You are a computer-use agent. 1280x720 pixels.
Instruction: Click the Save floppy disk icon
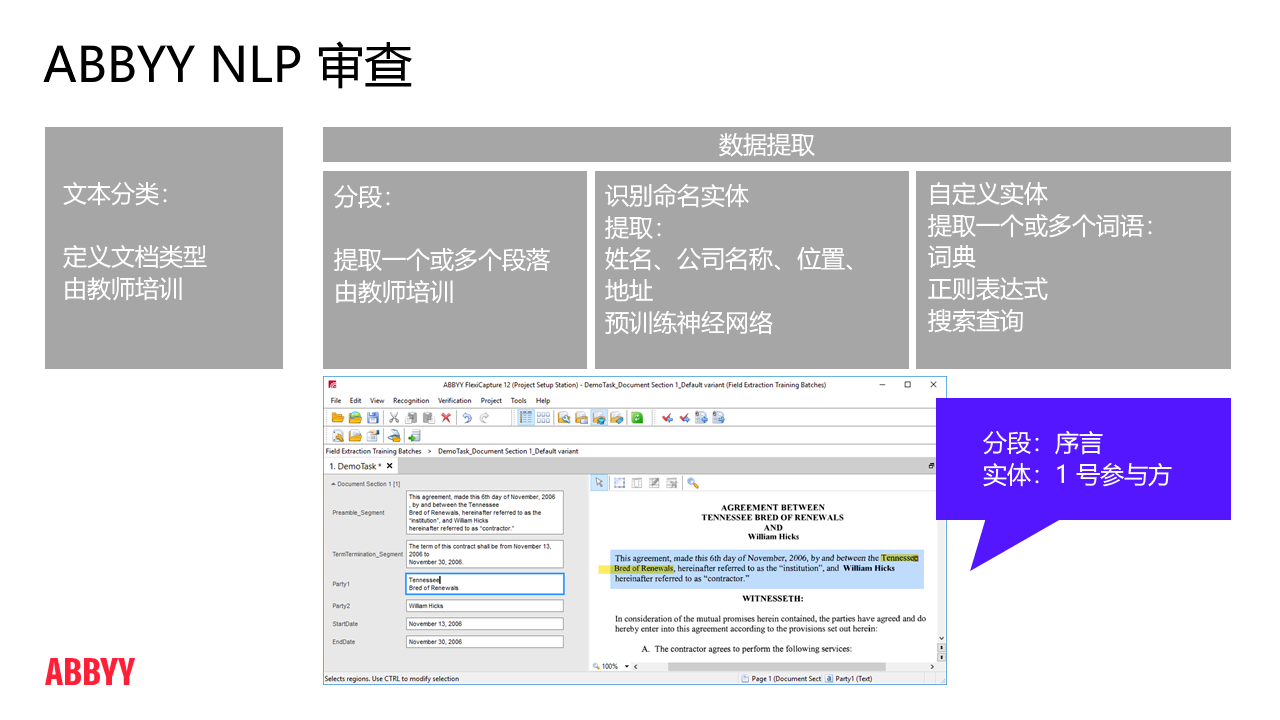click(373, 418)
